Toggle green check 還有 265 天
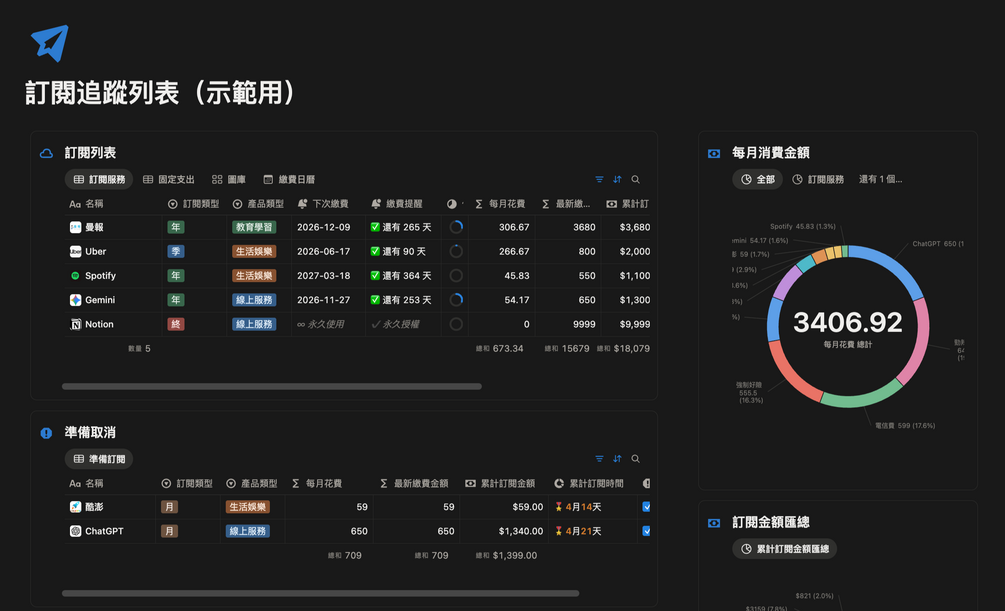1005x611 pixels. pyautogui.click(x=375, y=227)
